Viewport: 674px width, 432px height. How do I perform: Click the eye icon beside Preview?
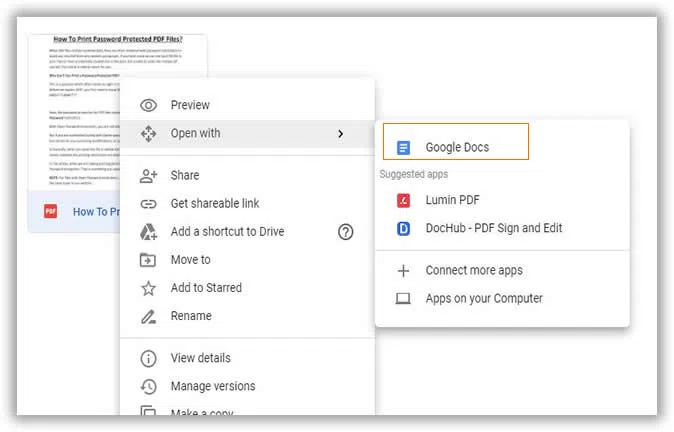(x=148, y=105)
